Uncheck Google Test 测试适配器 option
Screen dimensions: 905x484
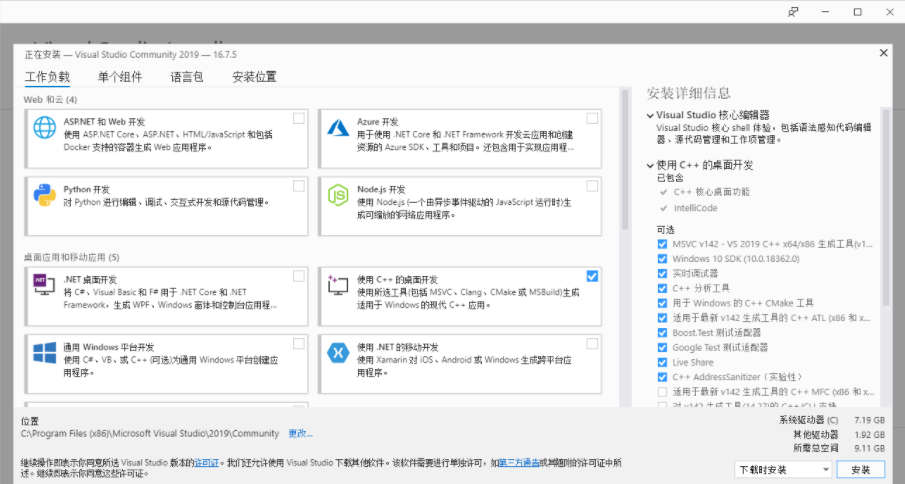click(x=662, y=347)
